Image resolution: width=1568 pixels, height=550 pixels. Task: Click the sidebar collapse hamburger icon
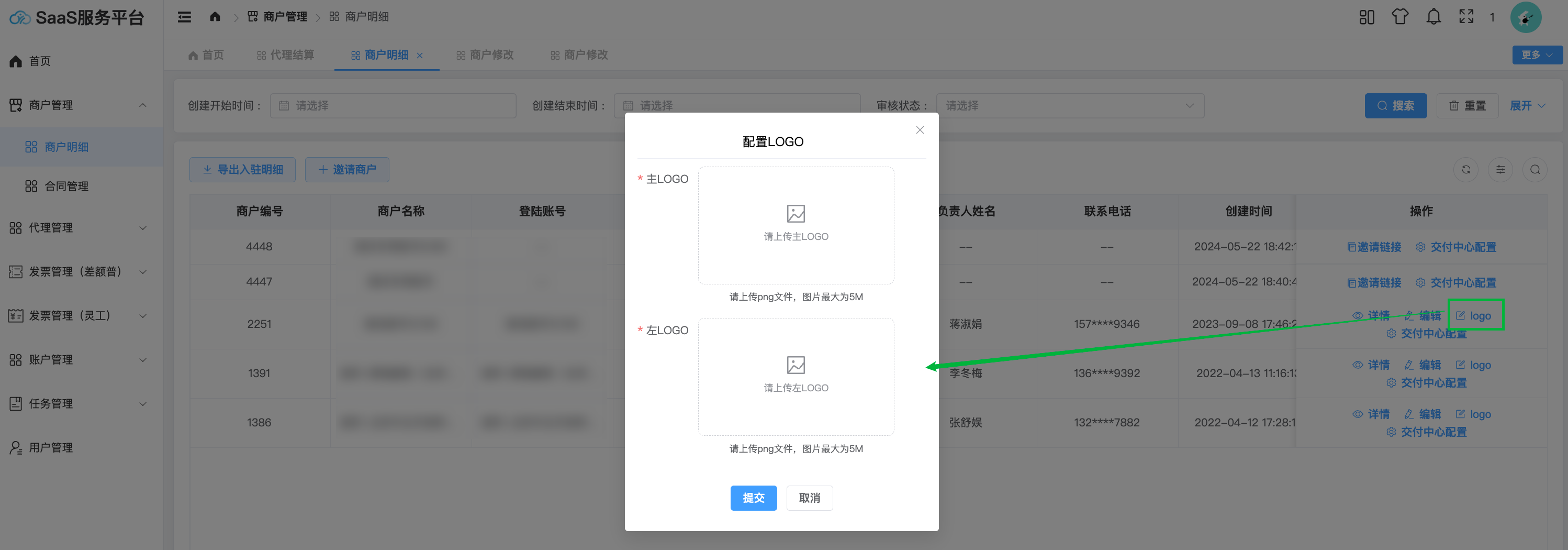point(184,17)
